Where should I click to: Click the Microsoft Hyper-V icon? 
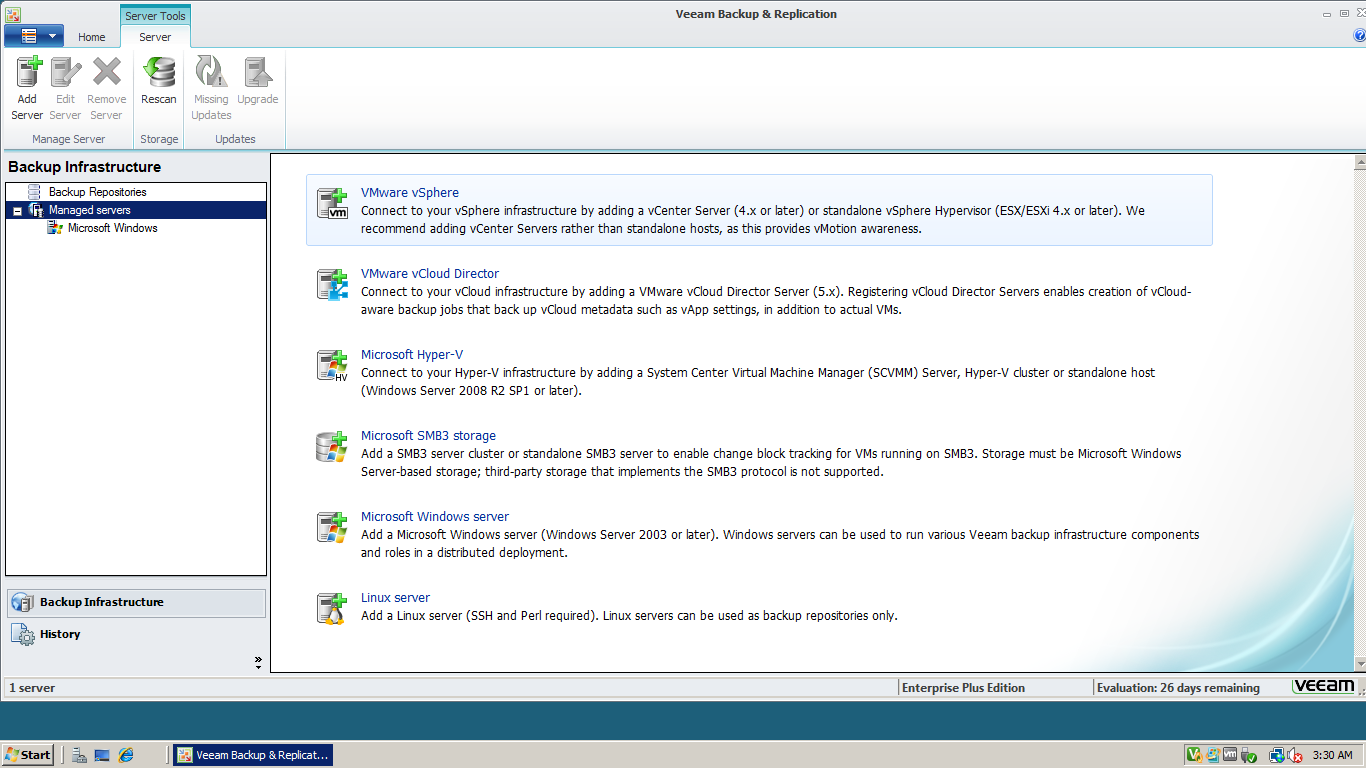pyautogui.click(x=331, y=361)
